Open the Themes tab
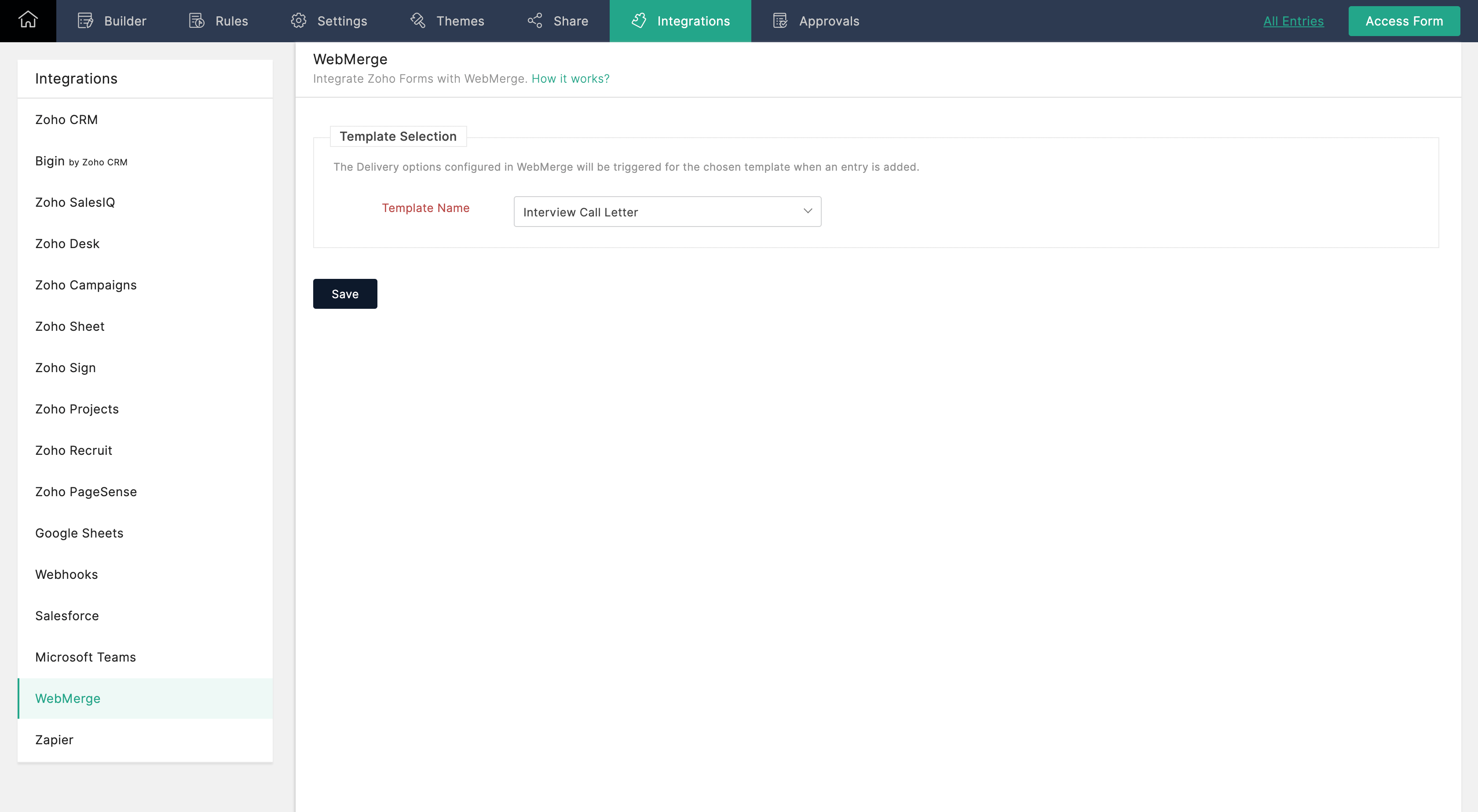The height and width of the screenshot is (812, 1478). tap(447, 21)
